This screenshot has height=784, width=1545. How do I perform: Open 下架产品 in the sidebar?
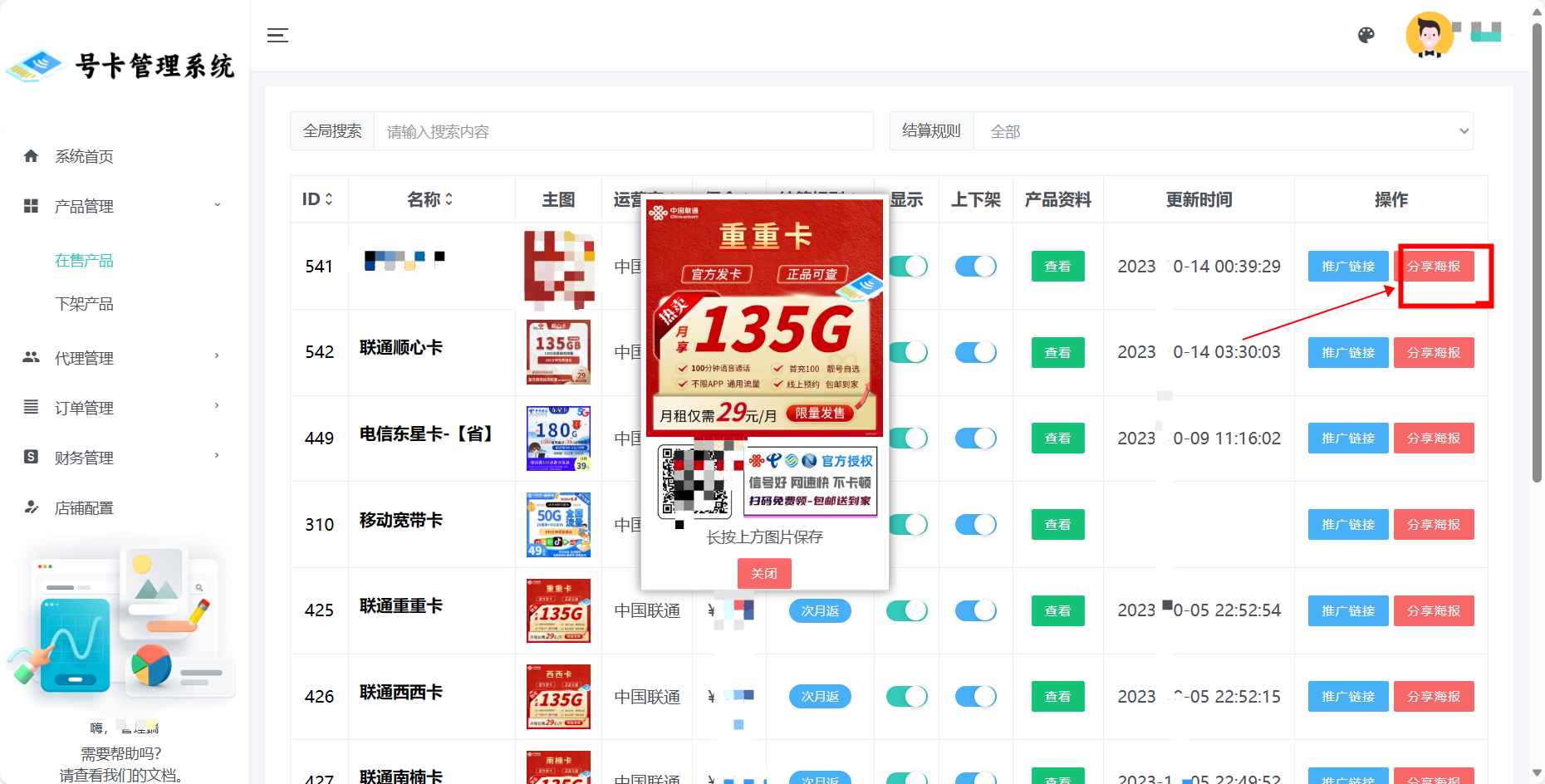(84, 304)
